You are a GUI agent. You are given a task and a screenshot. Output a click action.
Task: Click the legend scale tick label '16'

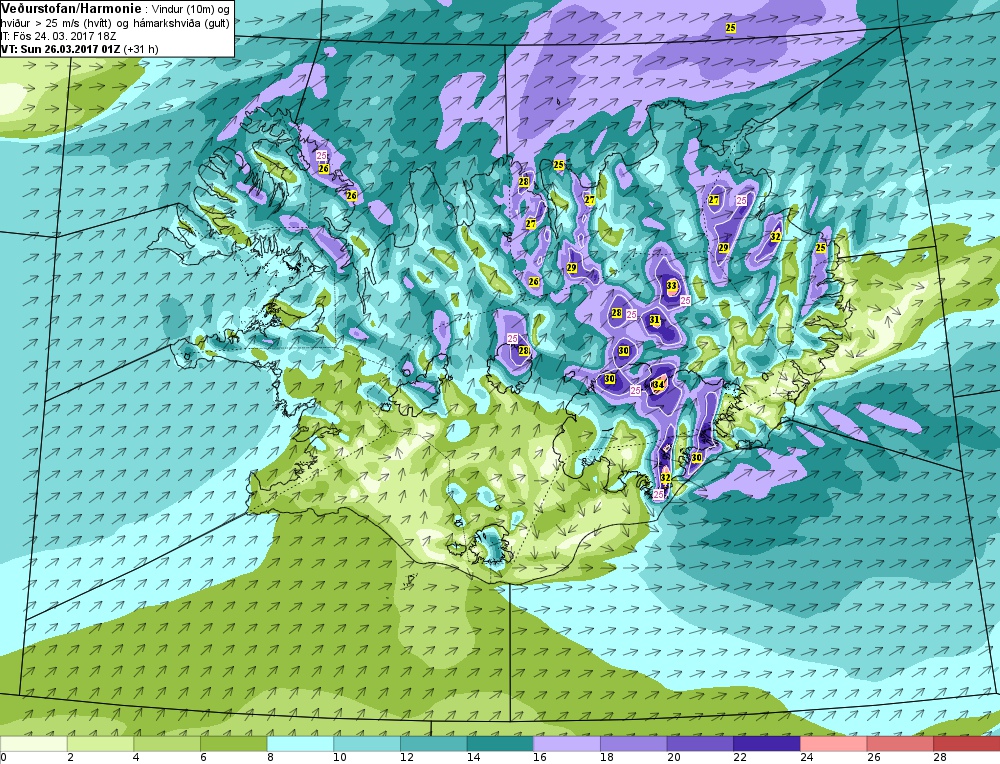(x=540, y=758)
